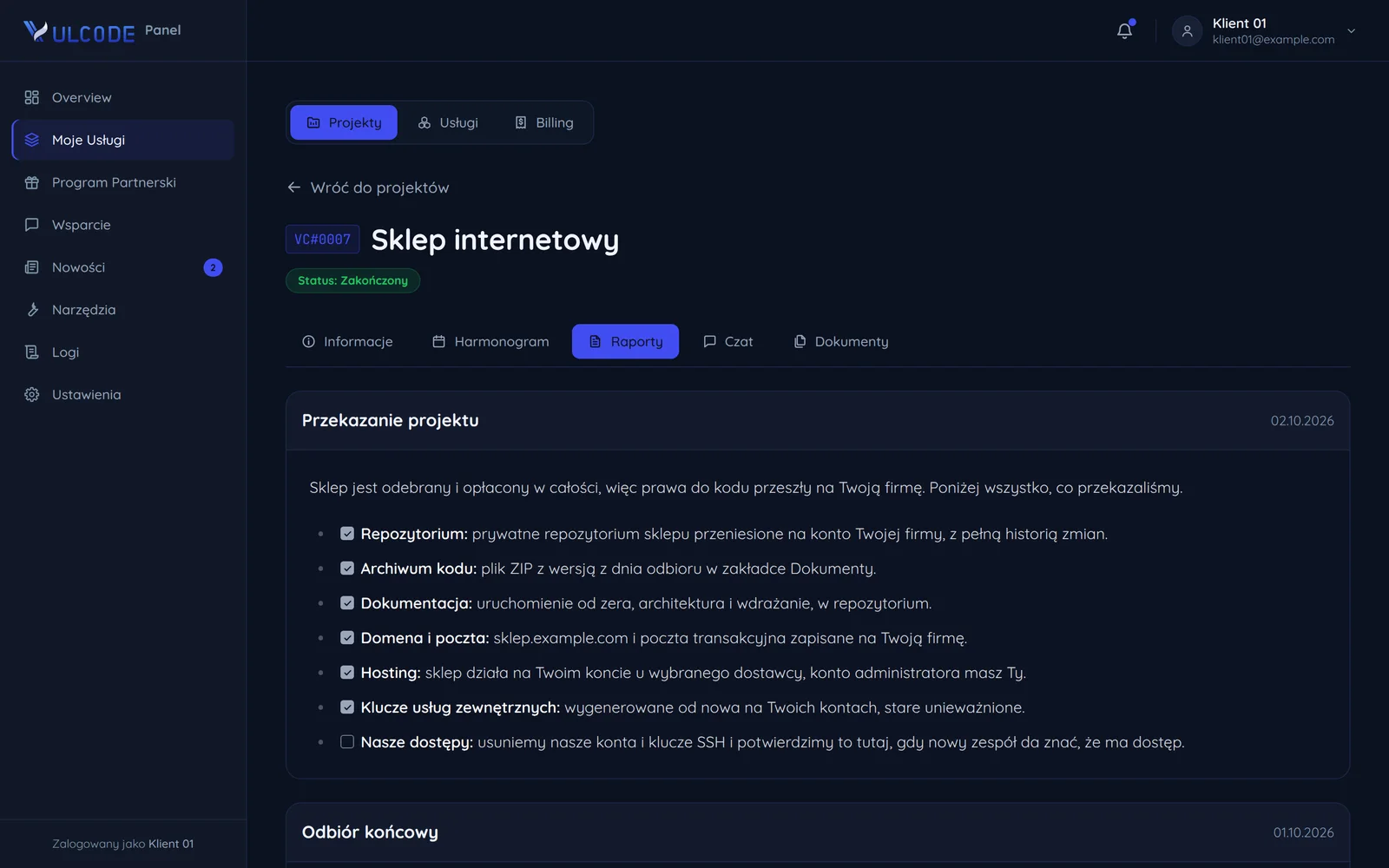
Task: Click the Nowości newspaper icon
Action: (x=32, y=267)
